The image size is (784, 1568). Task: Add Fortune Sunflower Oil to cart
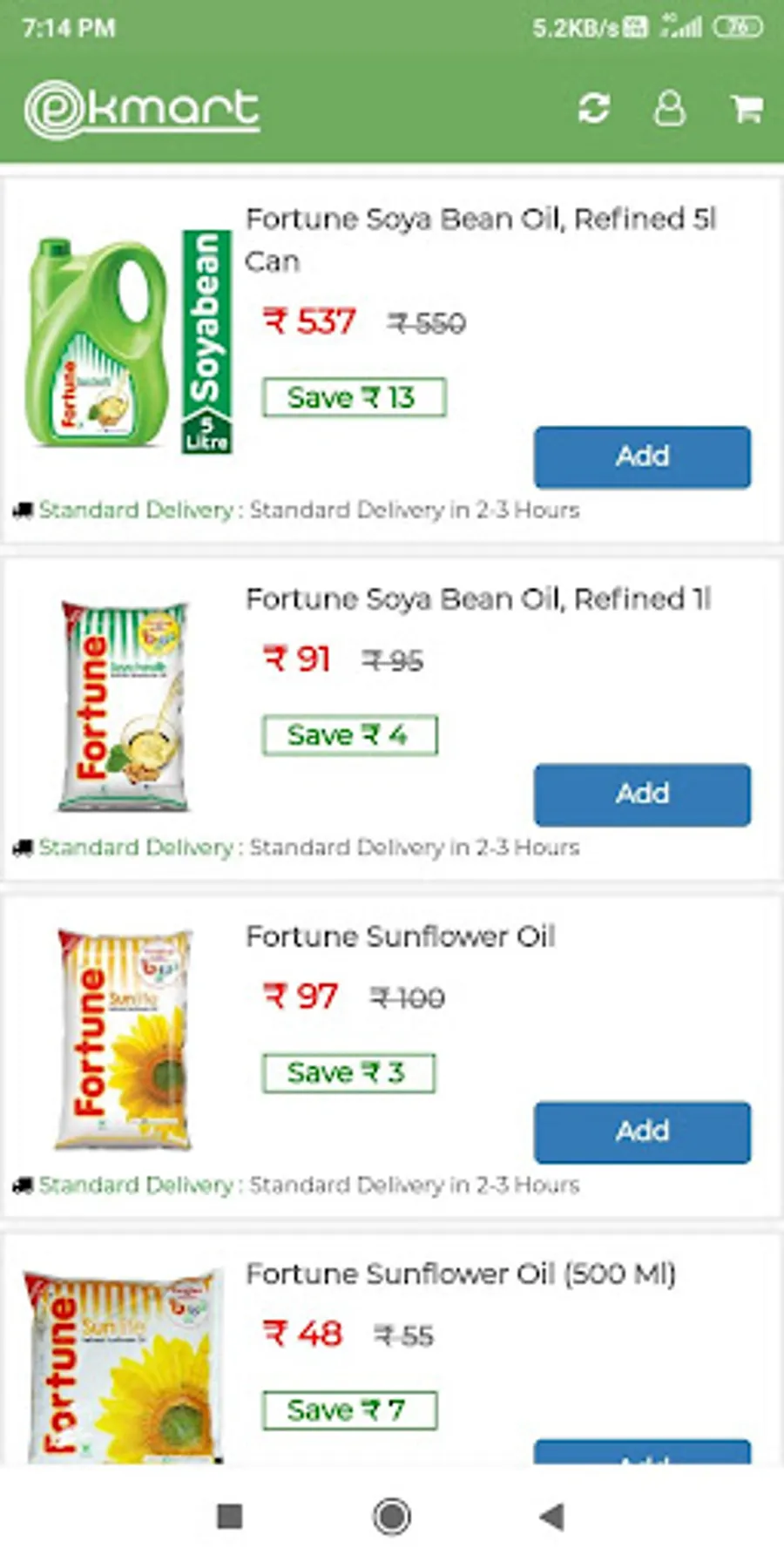click(642, 1132)
